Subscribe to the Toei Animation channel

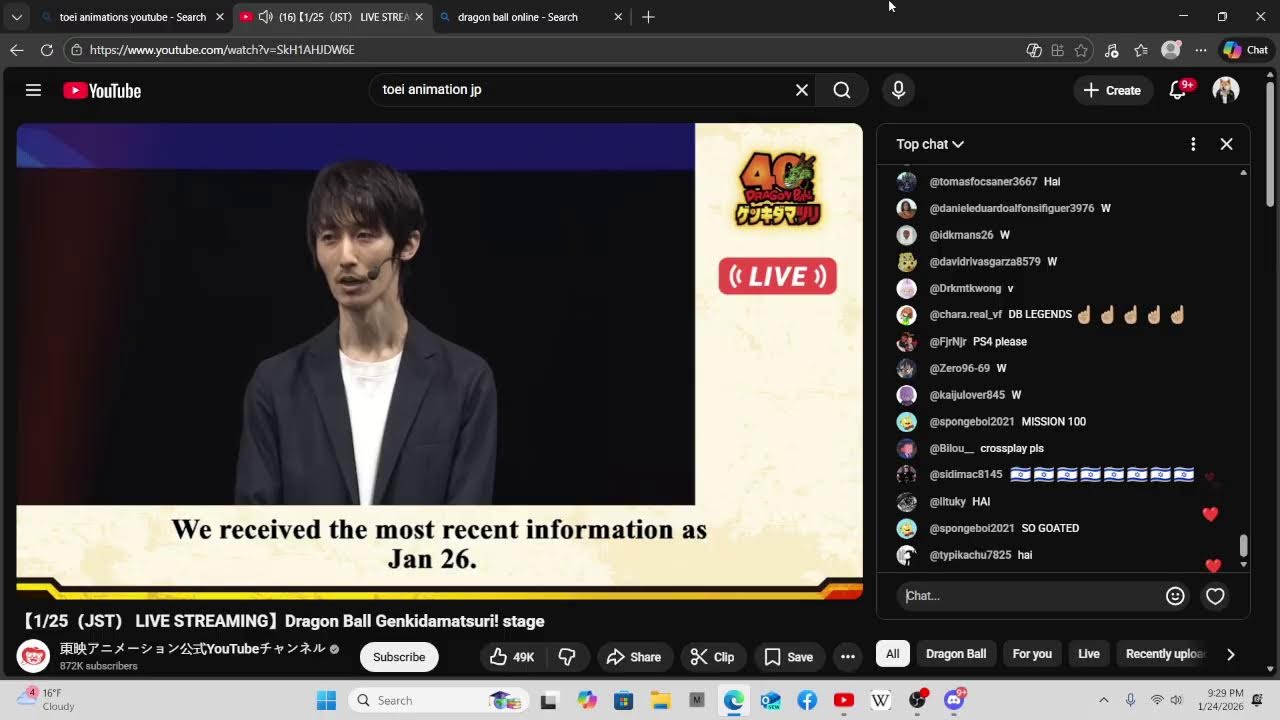pos(399,657)
